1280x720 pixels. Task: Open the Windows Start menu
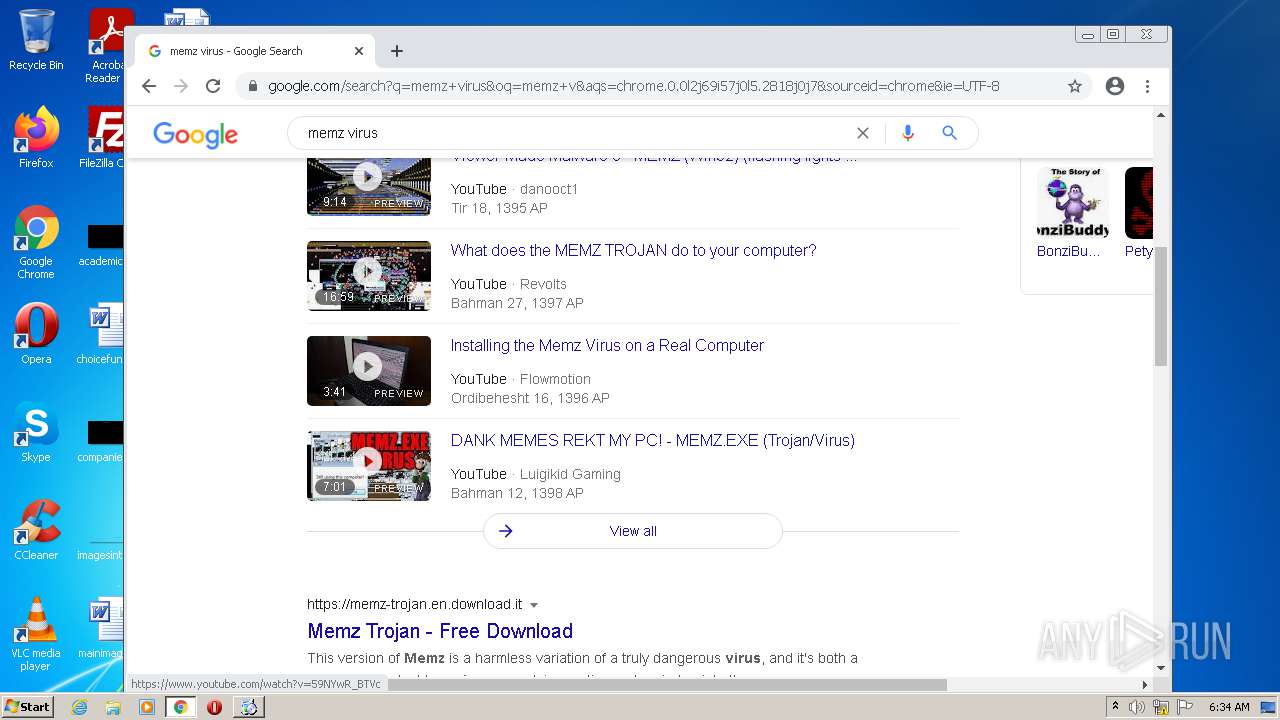coord(28,706)
